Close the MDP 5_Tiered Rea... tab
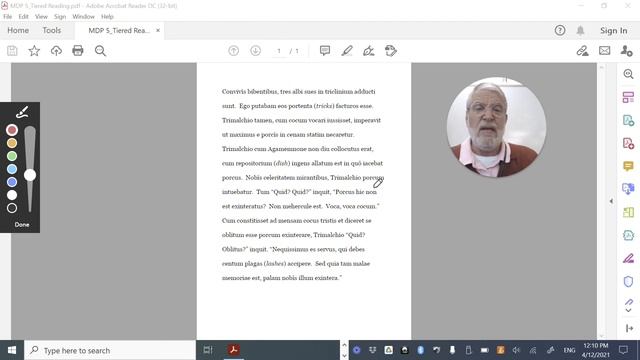 coord(158,30)
